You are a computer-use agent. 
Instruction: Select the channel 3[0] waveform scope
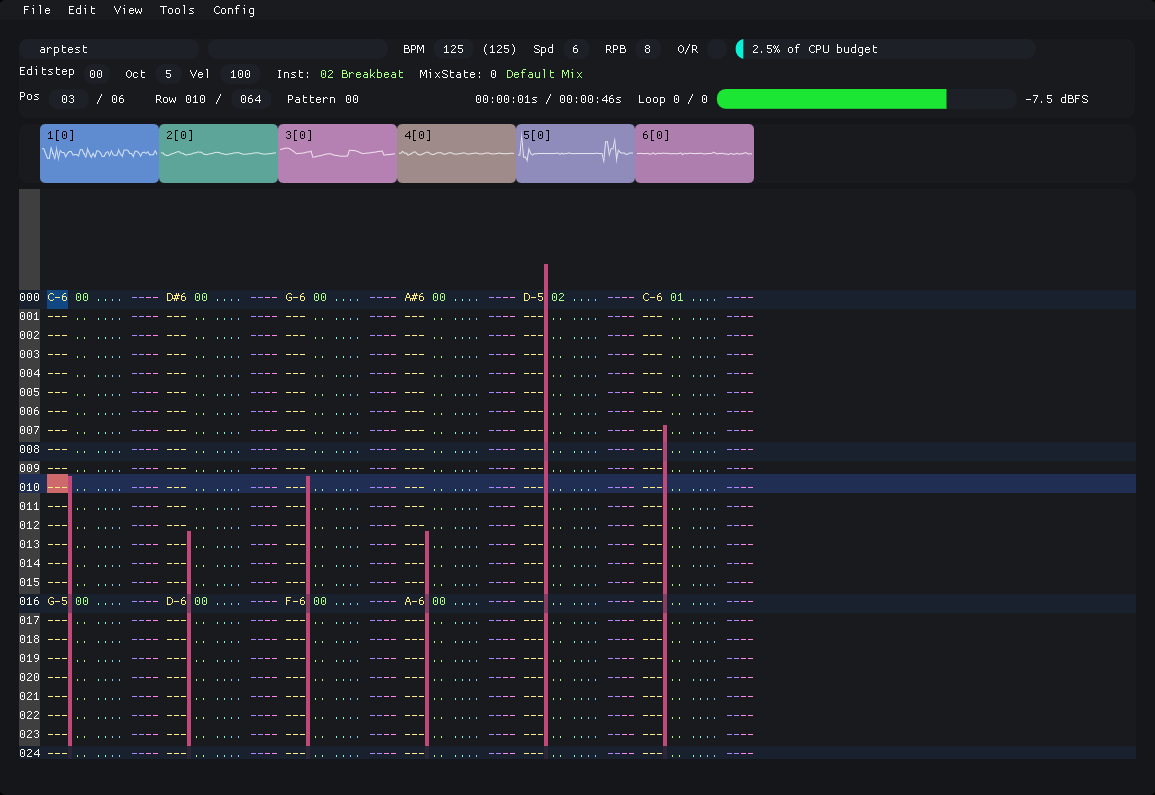(x=337, y=153)
